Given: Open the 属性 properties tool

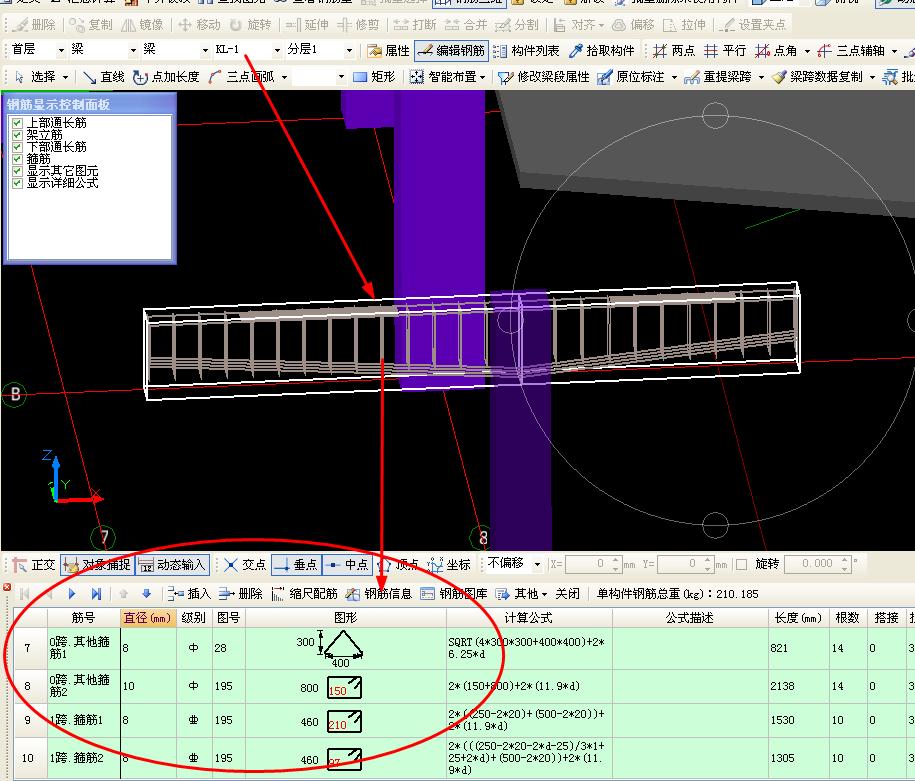Looking at the screenshot, I should 388,51.
